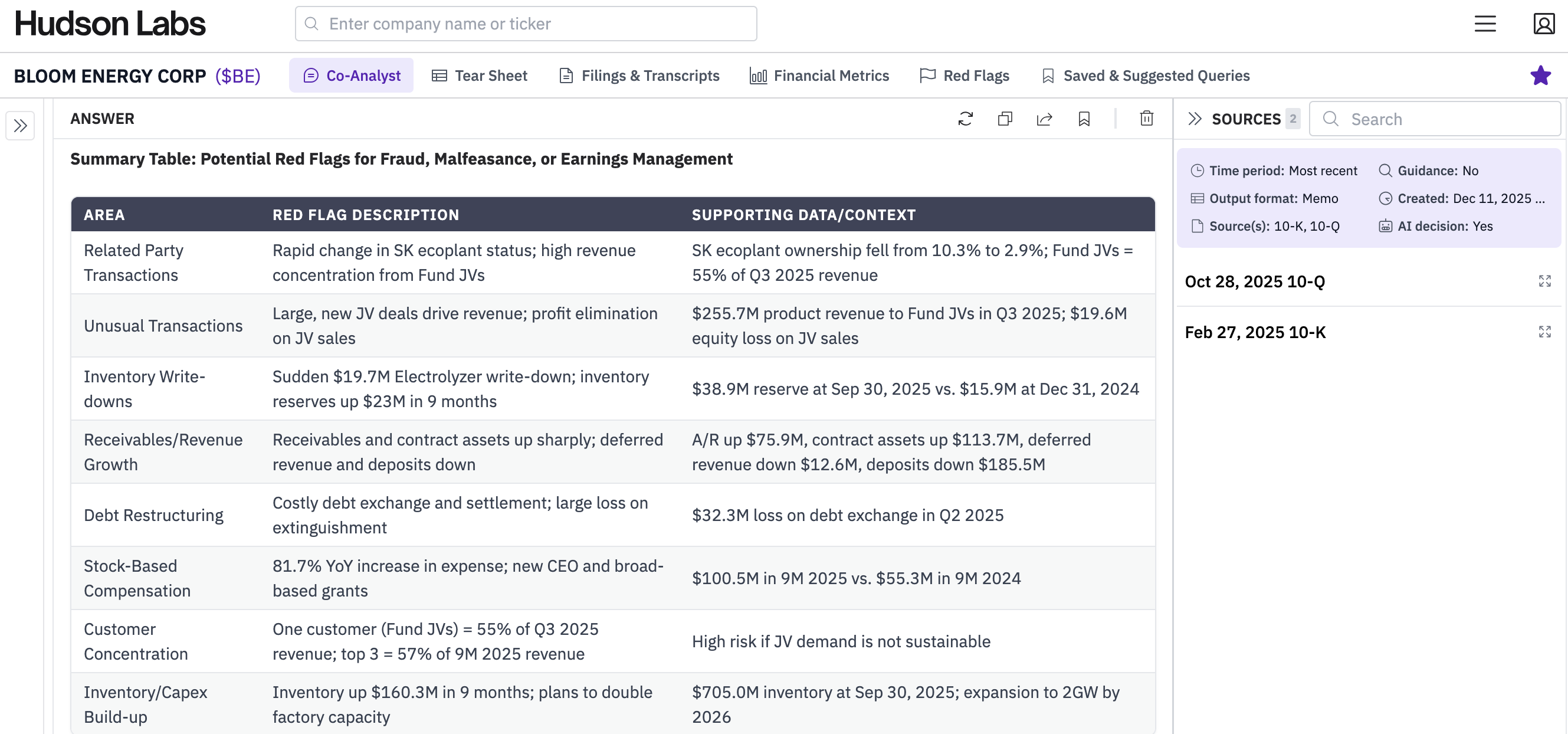
Task: Delete the answer with trash icon
Action: pos(1146,119)
